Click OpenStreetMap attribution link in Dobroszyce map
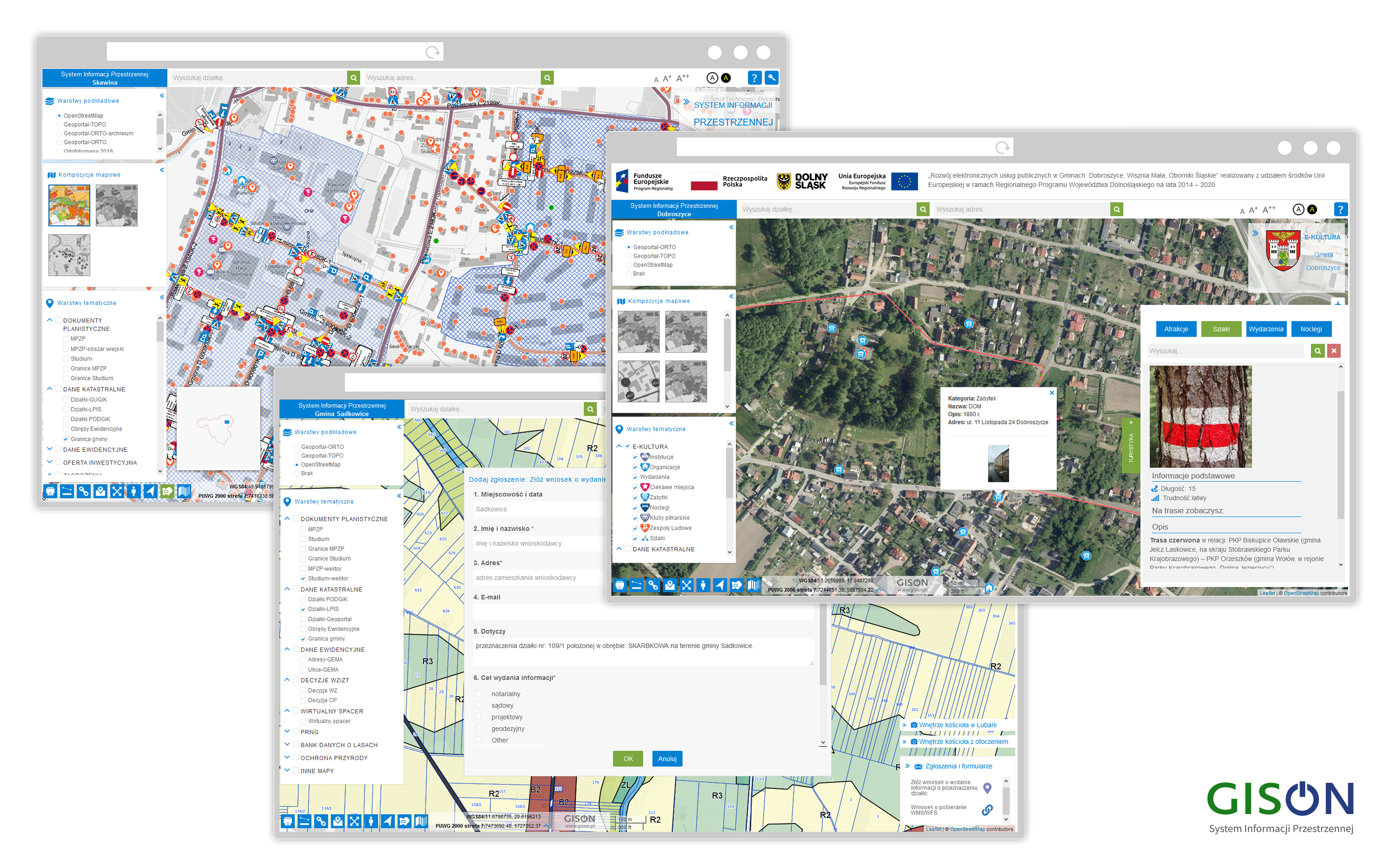1391x868 pixels. pos(1301,593)
